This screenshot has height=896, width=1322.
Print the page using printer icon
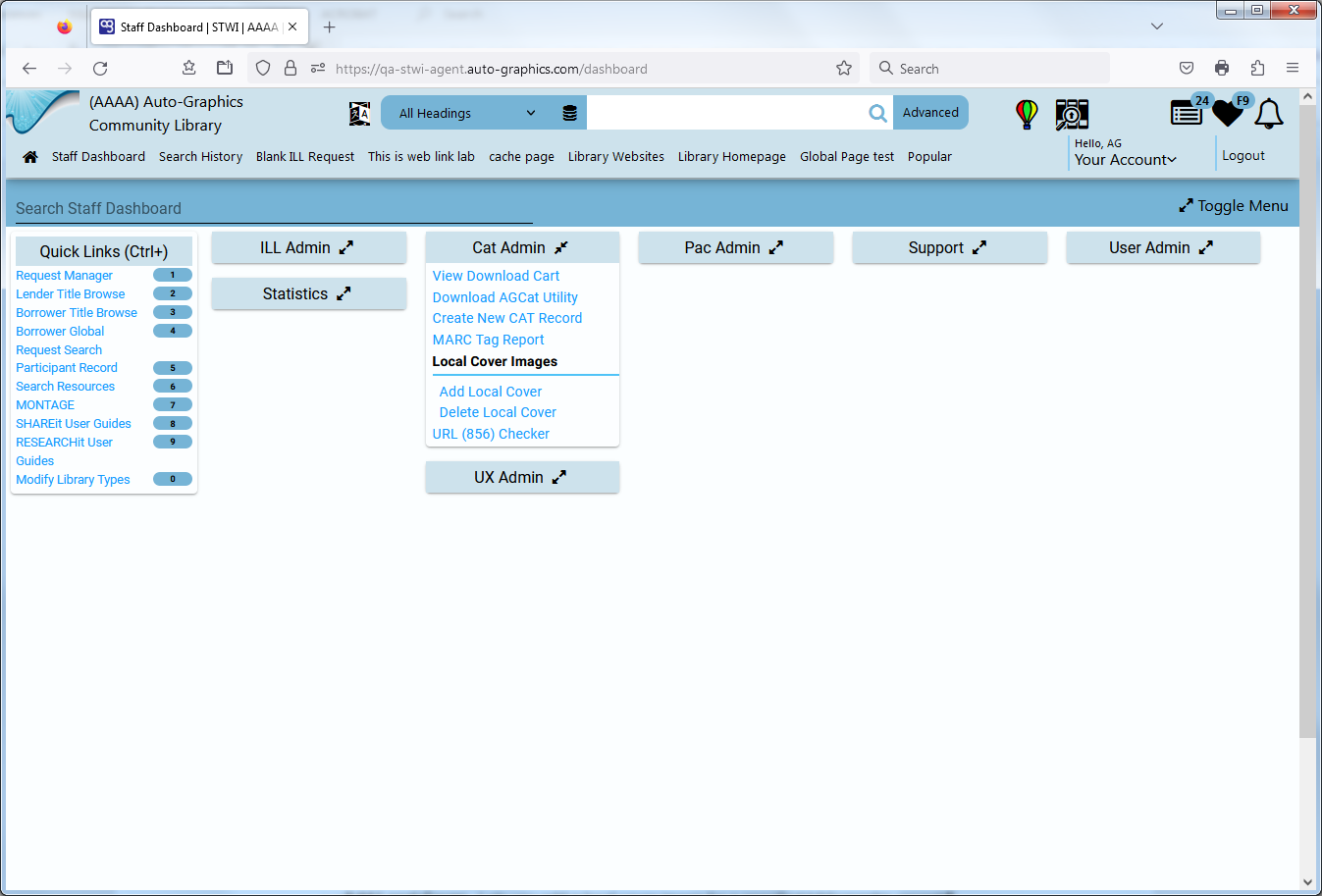click(1222, 69)
